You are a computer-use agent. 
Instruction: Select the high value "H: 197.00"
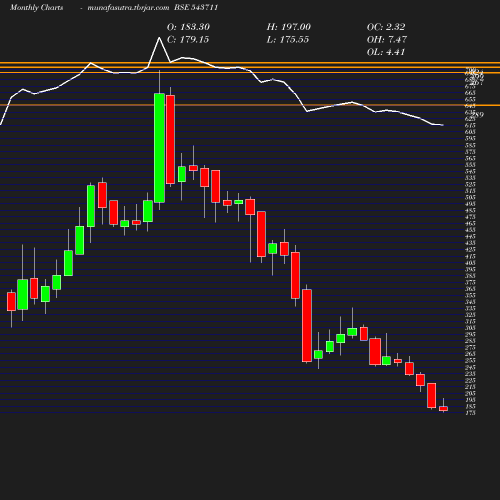(x=289, y=27)
